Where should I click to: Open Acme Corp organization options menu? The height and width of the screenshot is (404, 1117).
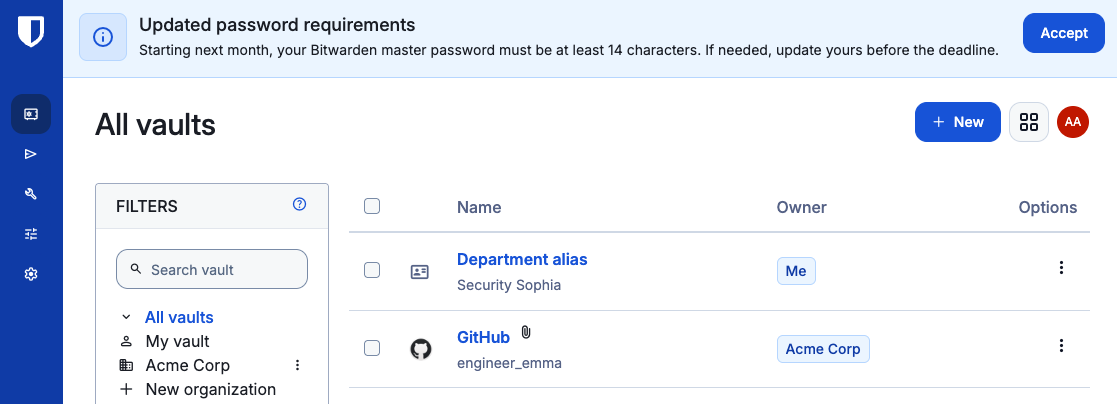point(298,366)
